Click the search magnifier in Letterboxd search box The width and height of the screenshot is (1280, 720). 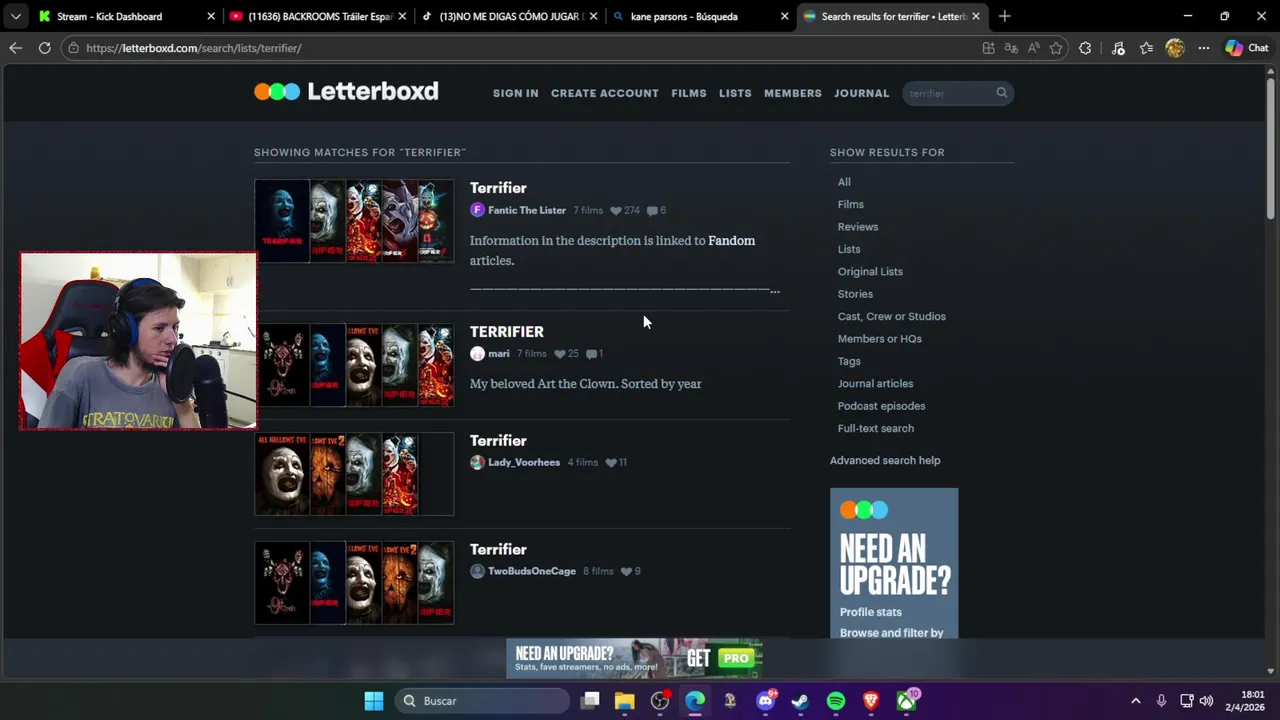(x=1001, y=93)
